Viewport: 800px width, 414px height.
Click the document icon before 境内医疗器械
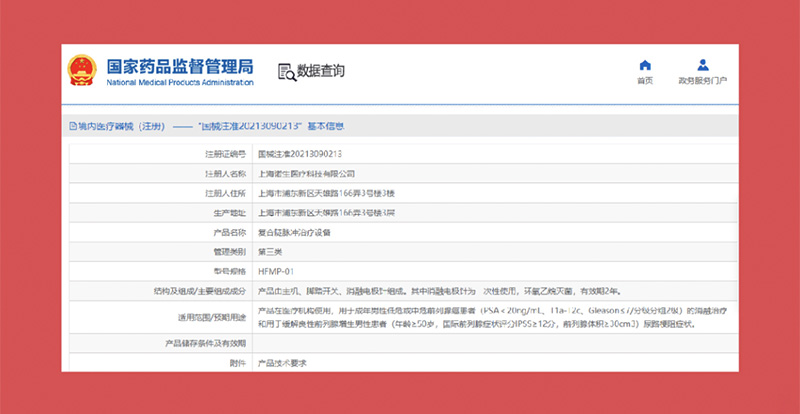tap(71, 127)
